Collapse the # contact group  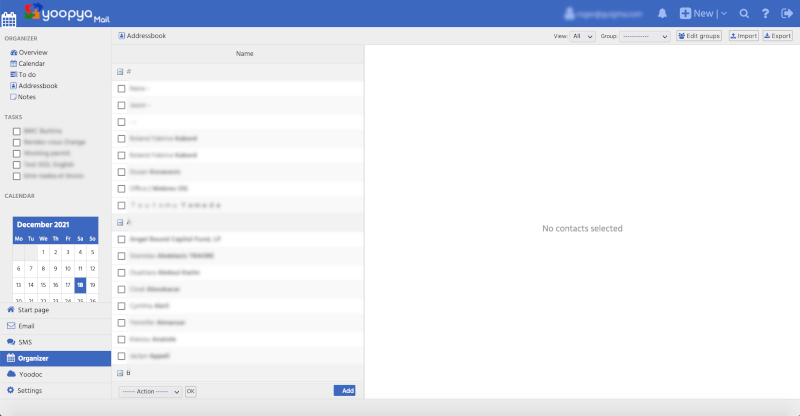pyautogui.click(x=121, y=72)
